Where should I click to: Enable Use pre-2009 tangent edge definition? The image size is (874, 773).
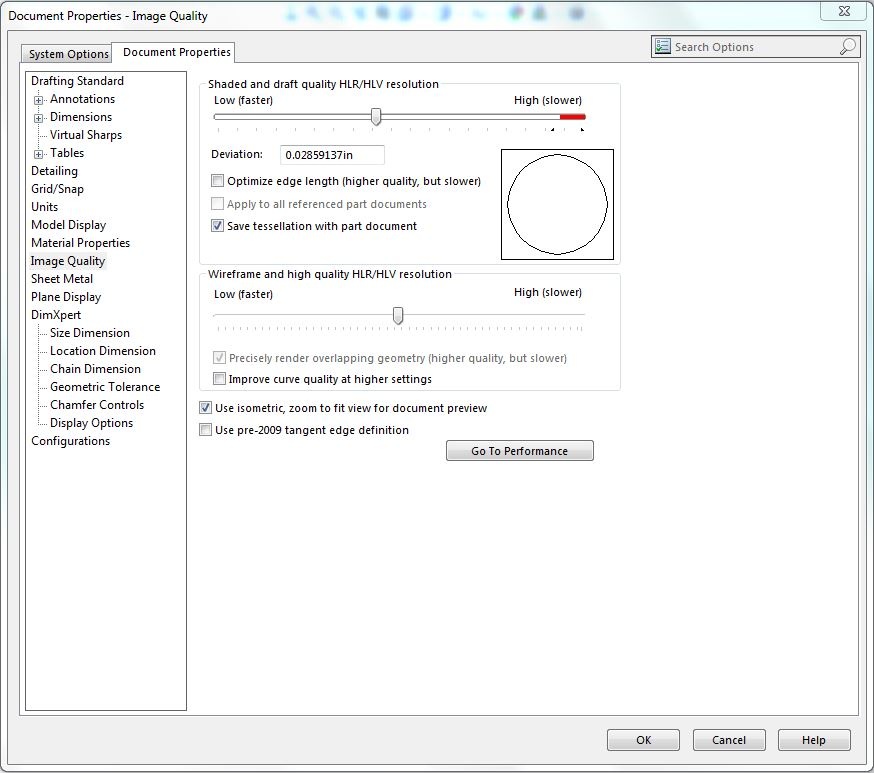[206, 430]
